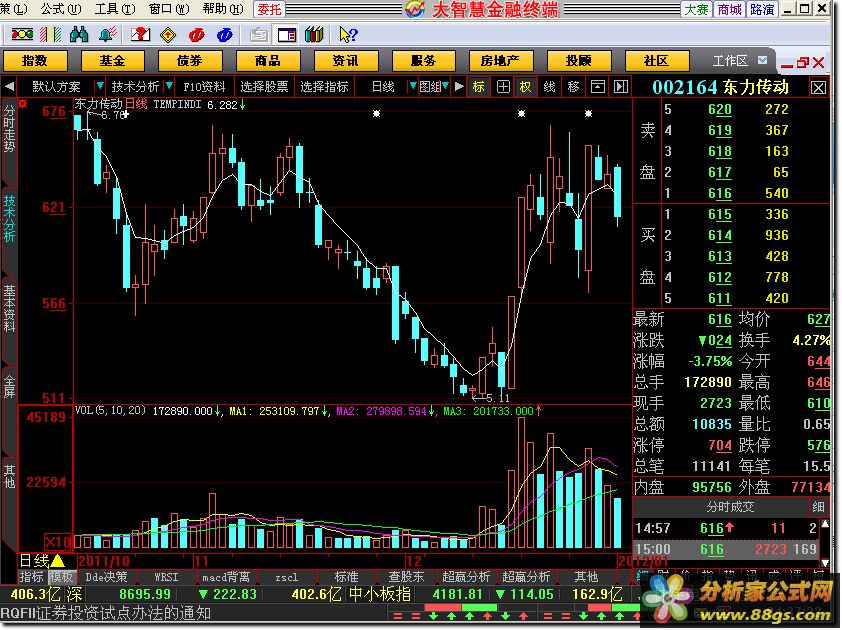Expand the 技术分析 dropdown arrow

pyautogui.click(x=169, y=86)
